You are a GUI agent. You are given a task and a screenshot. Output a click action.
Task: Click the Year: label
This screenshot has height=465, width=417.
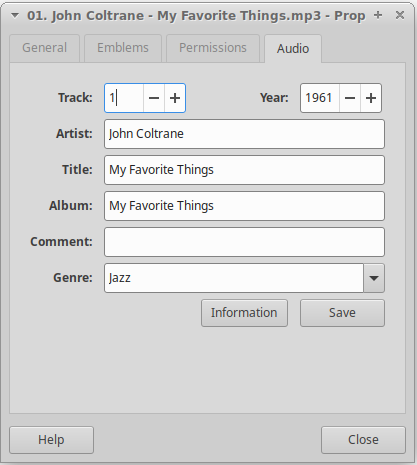pos(274,98)
